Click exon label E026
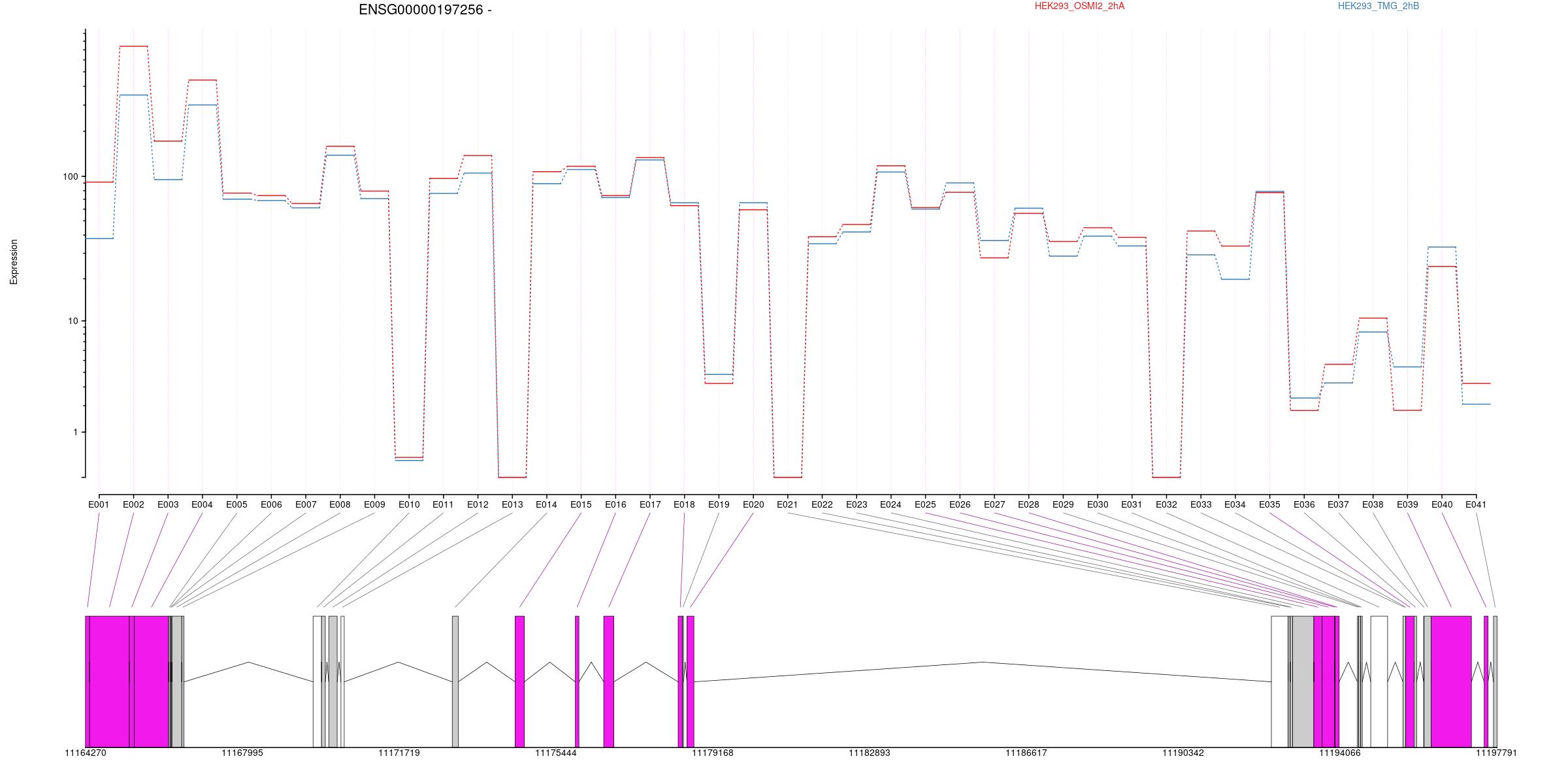Screen dimensions: 1568x784 960,505
